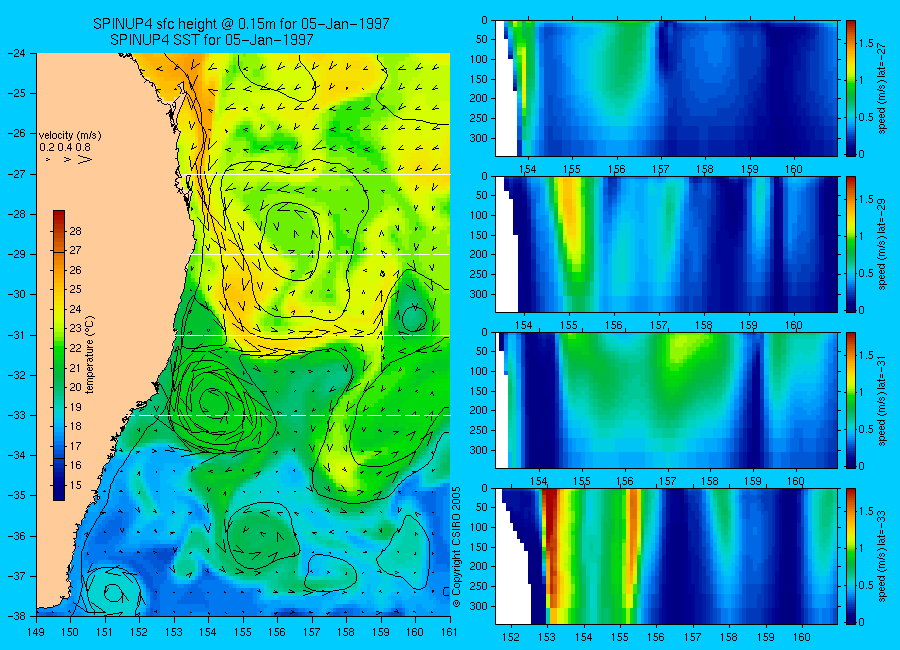Screen dimensions: 900x650
Task: Click the title 'SPINUP4 sfc height @ 0.15m for 05-Jan-1997'
Action: click(241, 24)
